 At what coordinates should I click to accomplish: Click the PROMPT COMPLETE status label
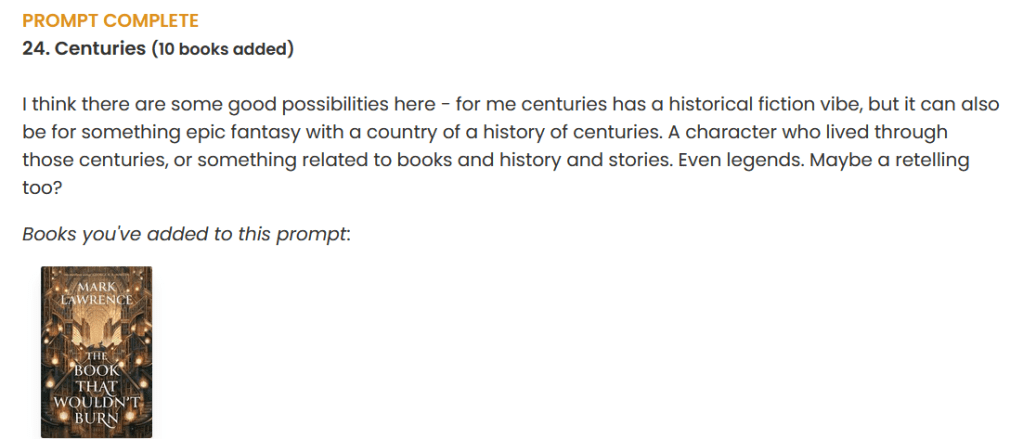(110, 21)
